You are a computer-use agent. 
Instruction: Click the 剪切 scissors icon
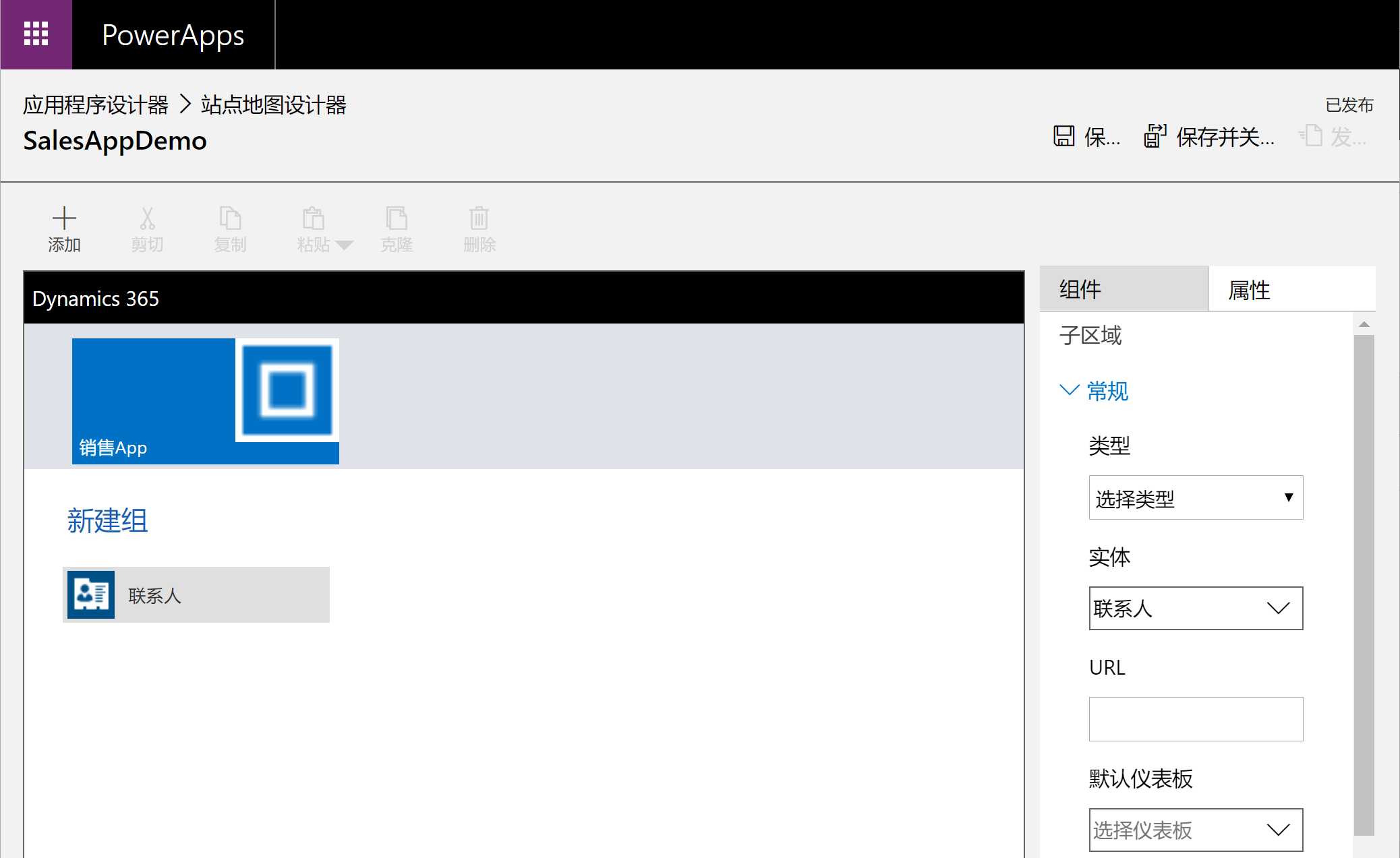147,218
